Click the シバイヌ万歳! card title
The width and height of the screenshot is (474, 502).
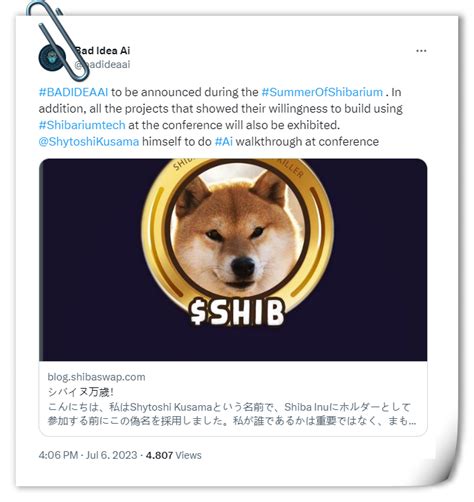coord(81,392)
